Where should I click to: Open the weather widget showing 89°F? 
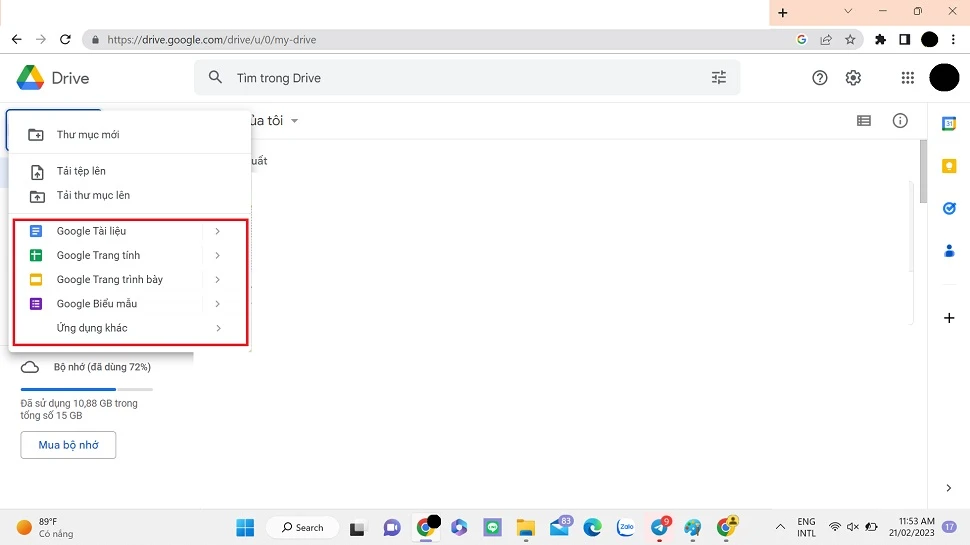click(45, 528)
